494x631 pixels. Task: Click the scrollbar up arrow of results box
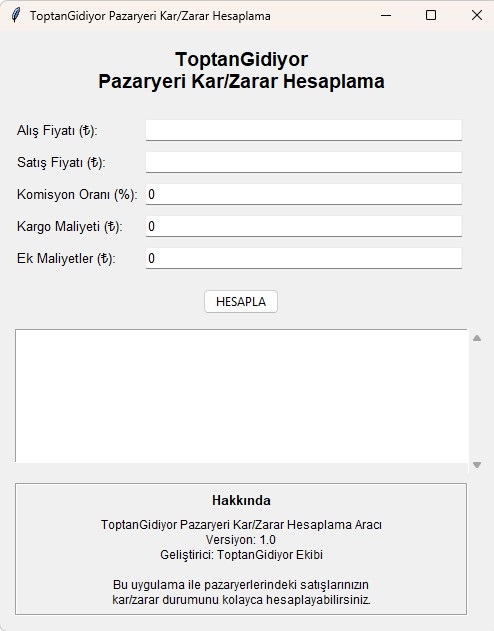coord(477,338)
